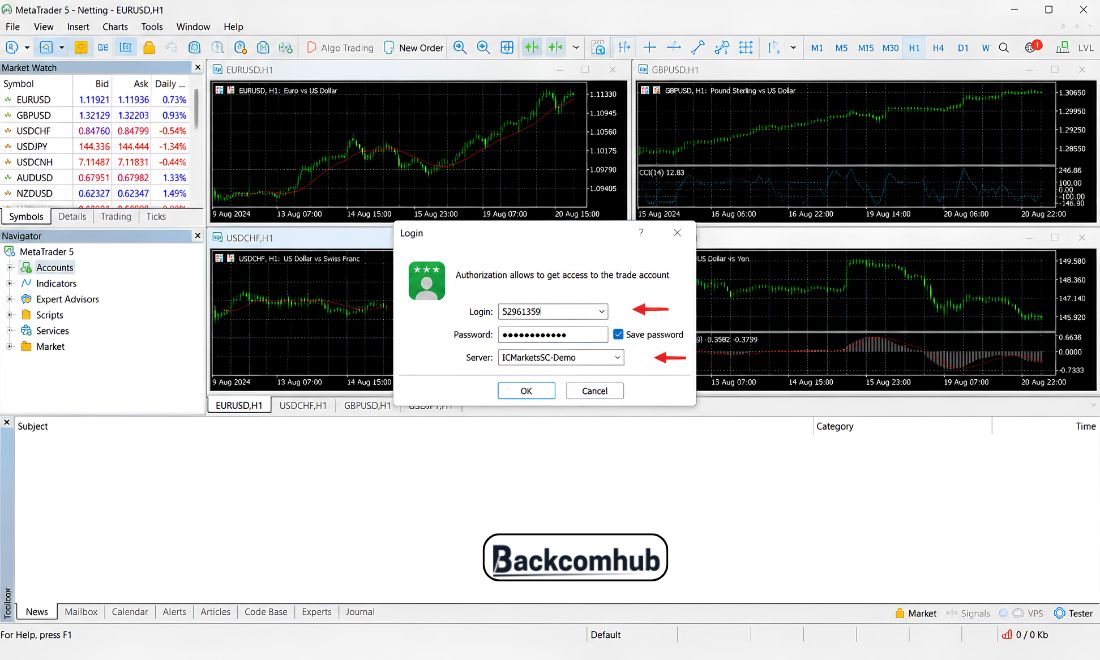Select the Fibonacci grid drawing tool
Image resolution: width=1100 pixels, height=660 pixels.
click(746, 48)
